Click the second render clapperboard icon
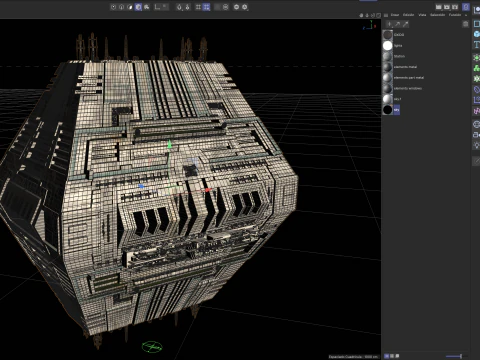The image size is (480, 360). click(x=447, y=7)
